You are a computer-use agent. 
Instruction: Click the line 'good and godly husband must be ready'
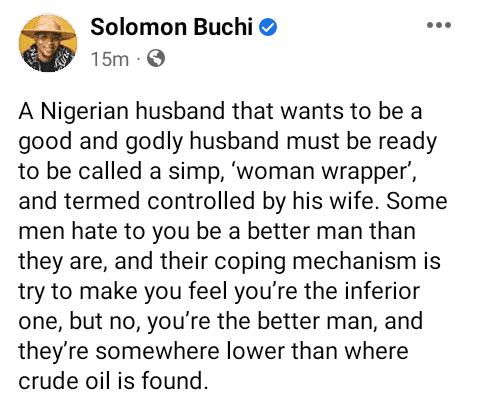227,142
